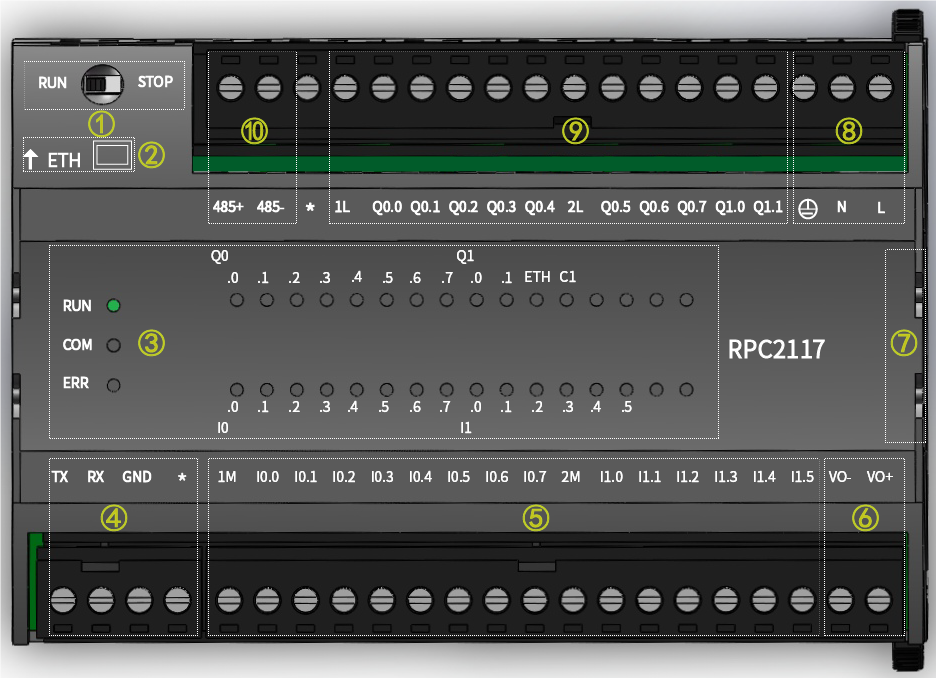Viewport: 936px width, 678px height.
Task: Click callout number 3 beside COM LED
Action: tap(151, 343)
